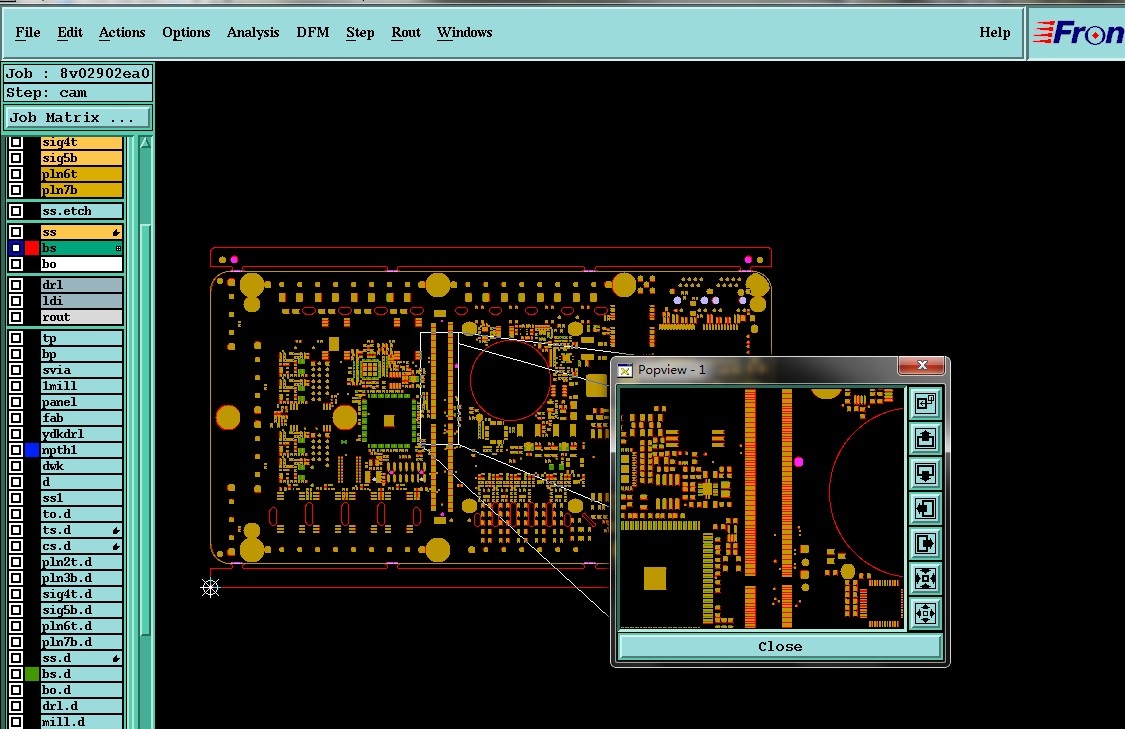Toggle the npth1 layer checkbox

(16, 450)
